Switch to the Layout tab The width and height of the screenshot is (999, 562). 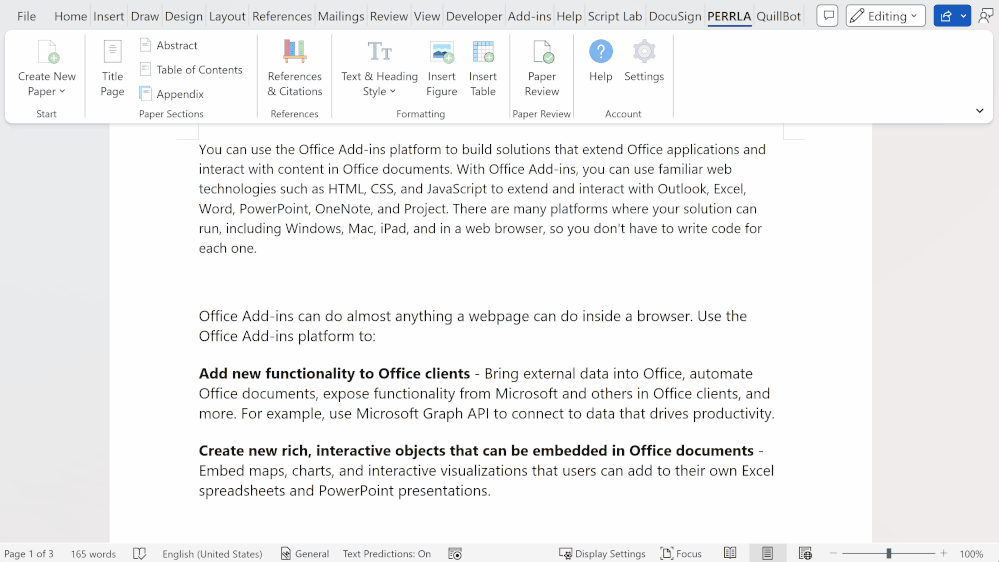227,16
